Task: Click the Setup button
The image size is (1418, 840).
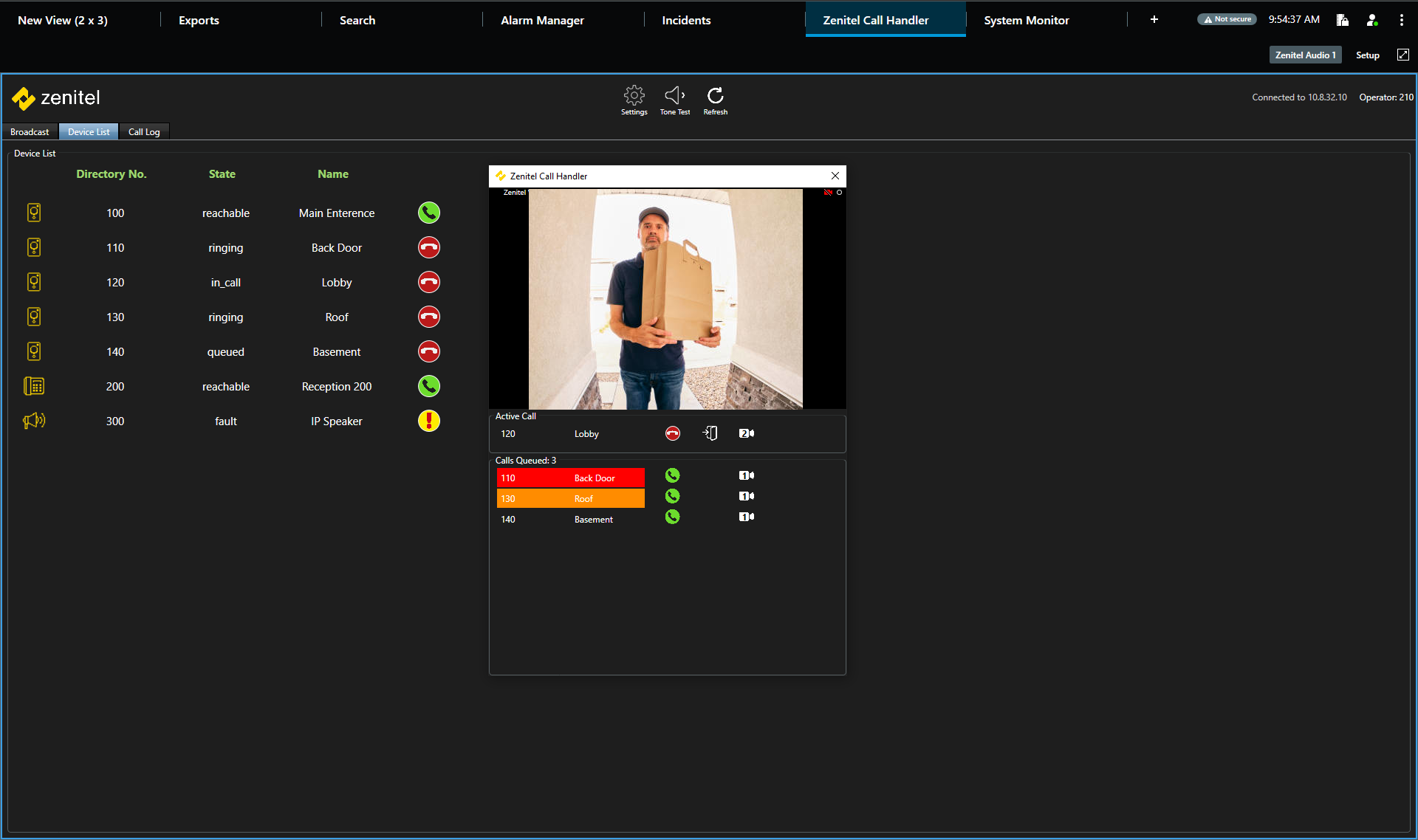Action: pos(1367,55)
